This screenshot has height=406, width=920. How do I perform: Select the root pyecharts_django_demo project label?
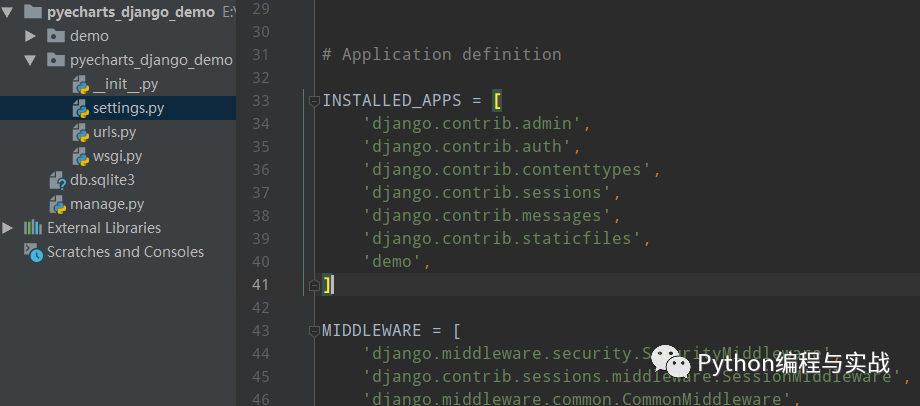[131, 12]
